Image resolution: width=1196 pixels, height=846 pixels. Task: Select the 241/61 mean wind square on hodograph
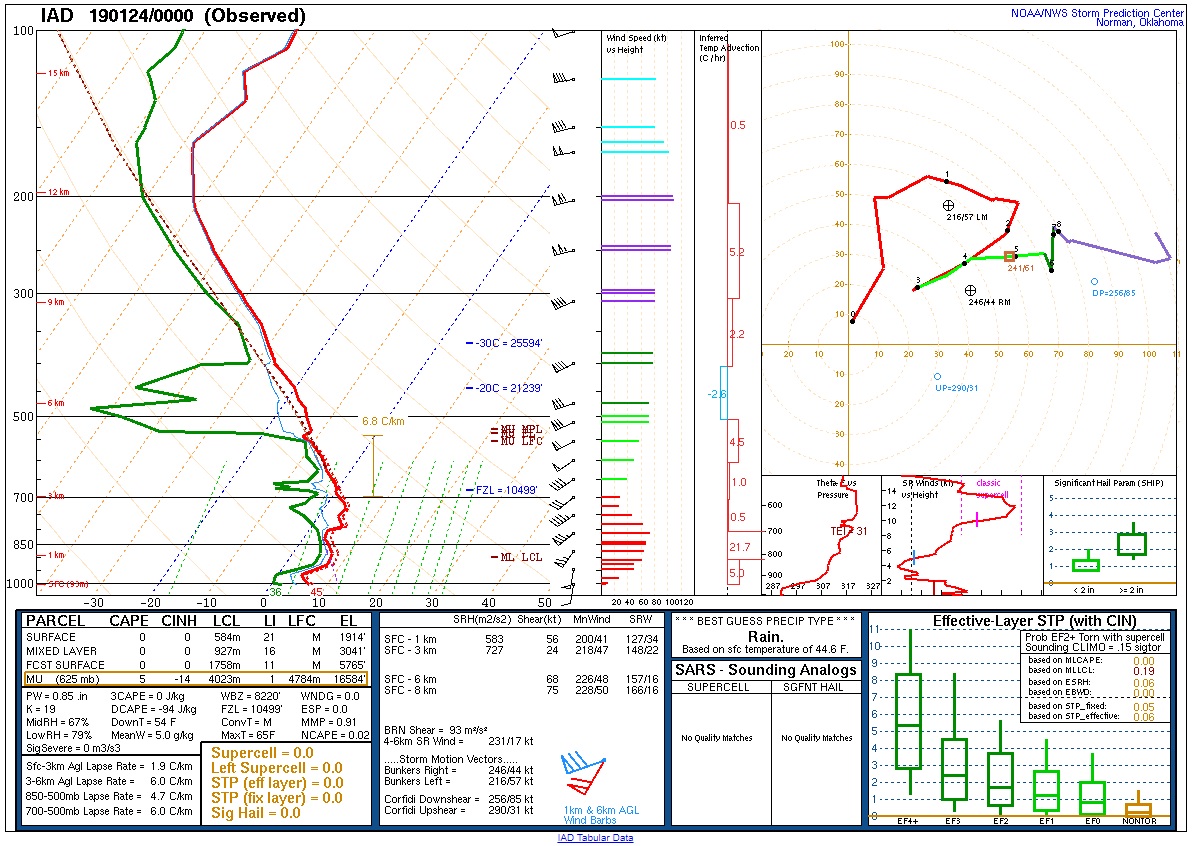tap(1009, 257)
